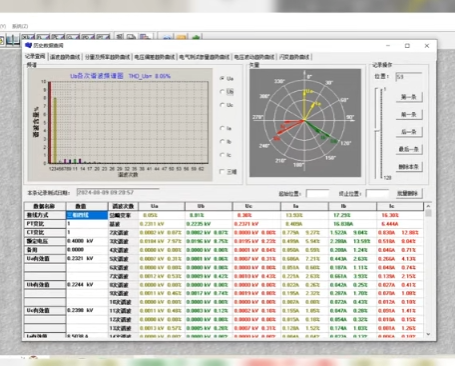
Task: Select the Ic spectrum radio button
Action: click(x=222, y=155)
